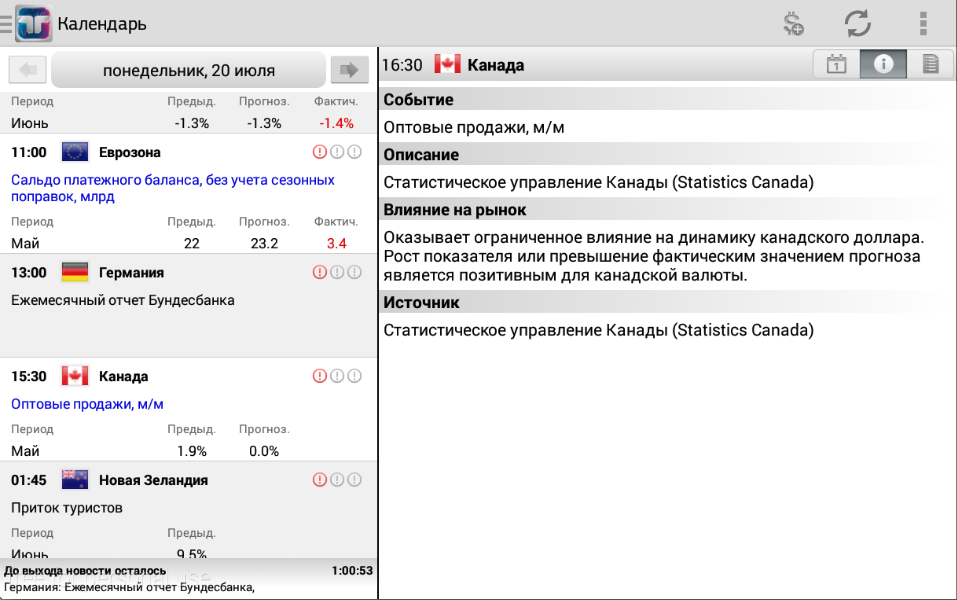Go to previous day with left arrow
This screenshot has width=957, height=600.
(27, 70)
